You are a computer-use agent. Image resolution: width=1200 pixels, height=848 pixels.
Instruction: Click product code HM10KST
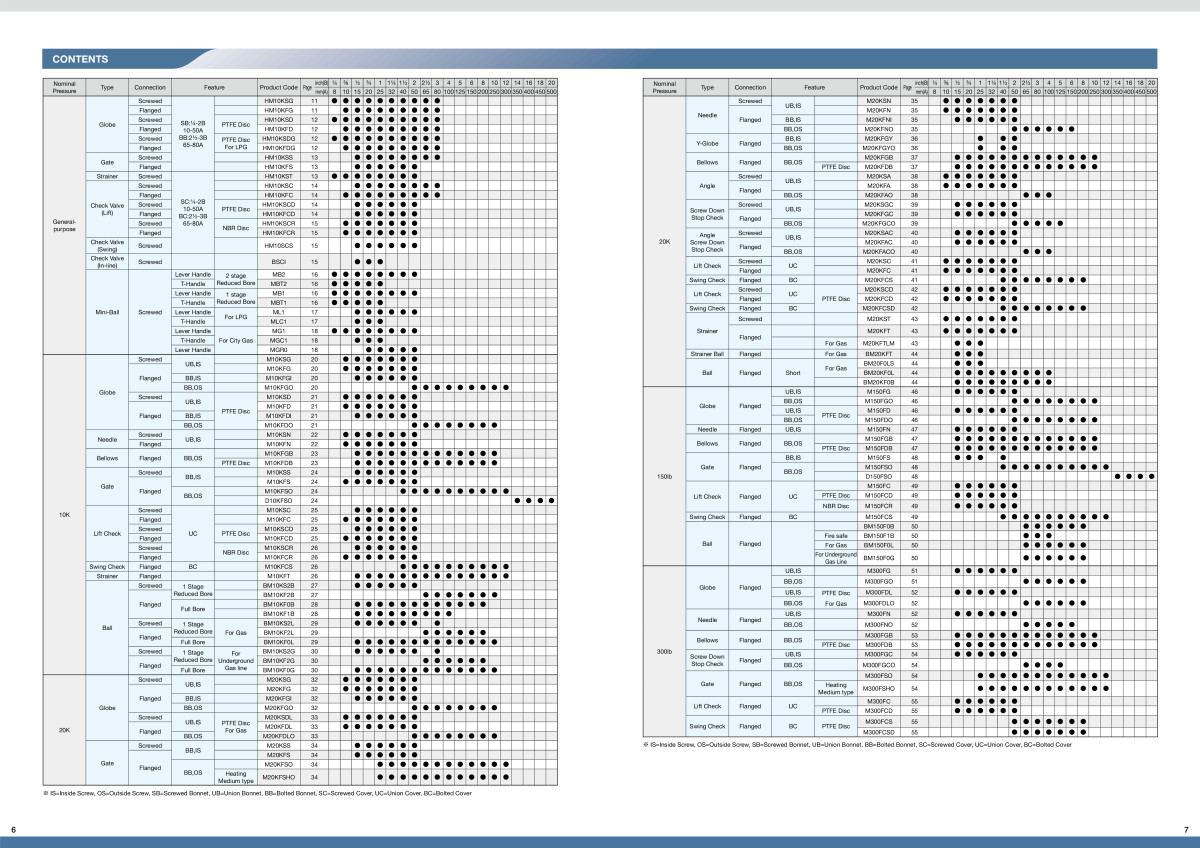[278, 176]
